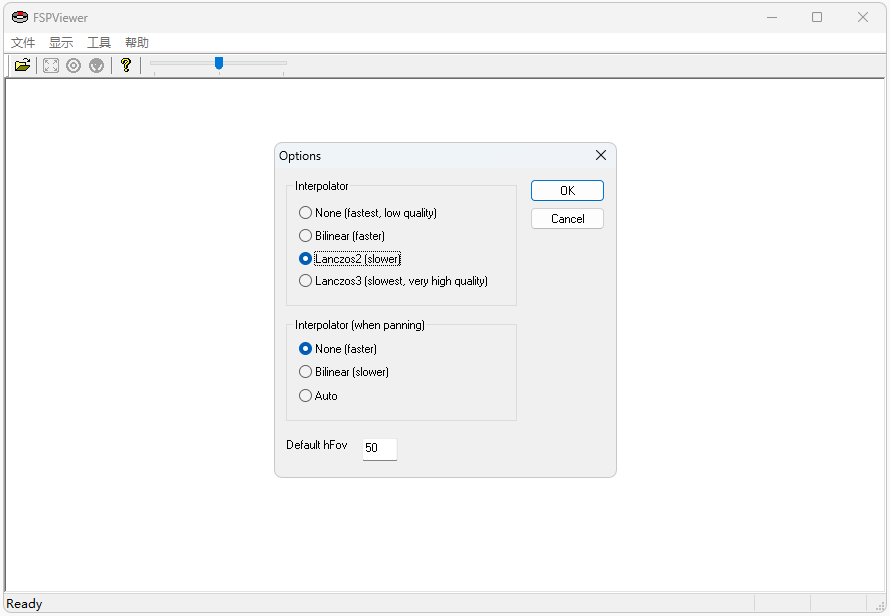
Task: Select None (fastest, low quality) interpolator
Action: 368,213
